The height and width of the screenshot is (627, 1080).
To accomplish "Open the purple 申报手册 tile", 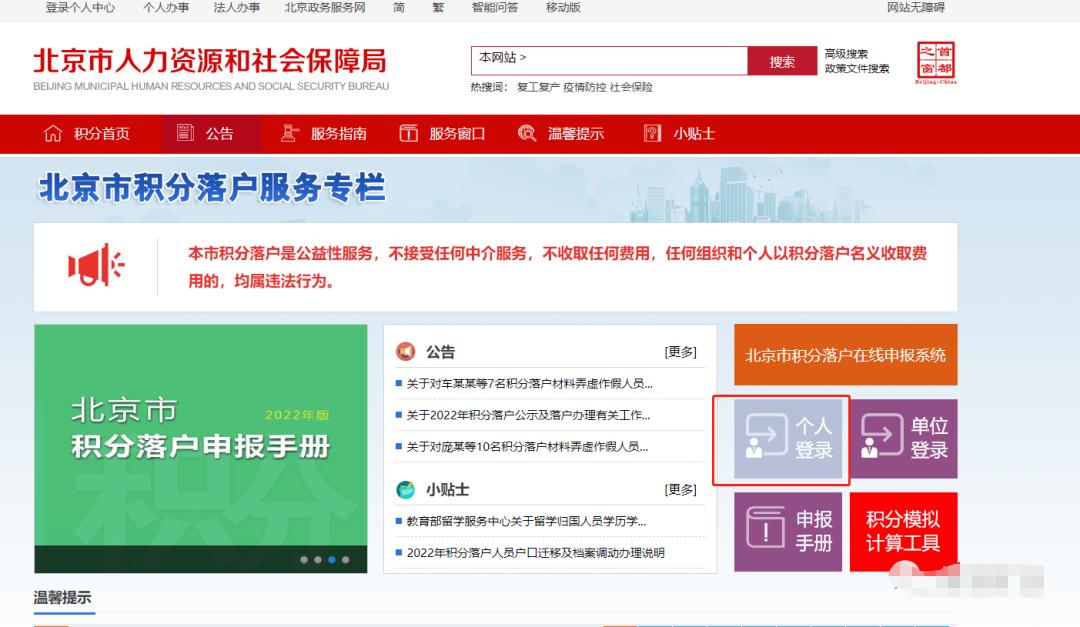I will pyautogui.click(x=788, y=531).
